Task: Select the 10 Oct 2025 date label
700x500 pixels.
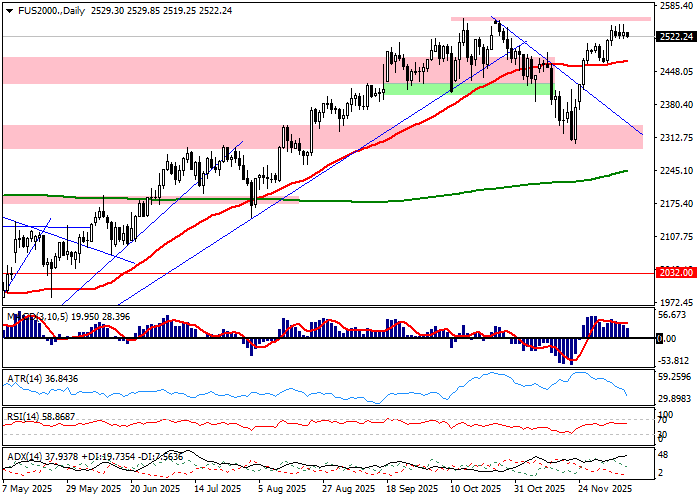Action: click(x=476, y=490)
